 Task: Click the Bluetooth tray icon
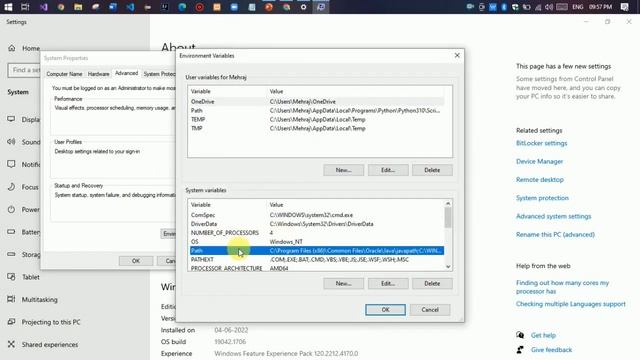tap(504, 7)
